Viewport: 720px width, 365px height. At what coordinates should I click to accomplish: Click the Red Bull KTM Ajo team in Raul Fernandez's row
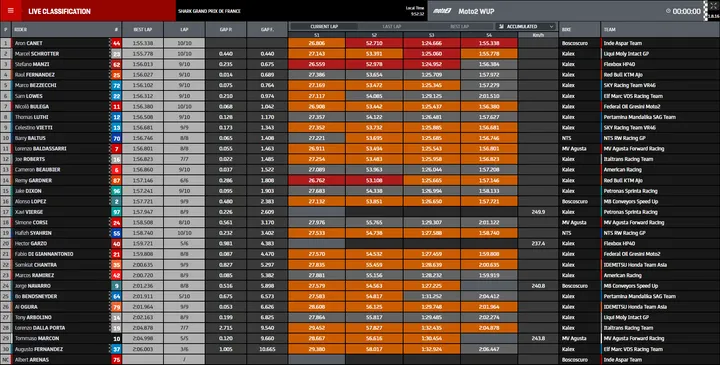(x=623, y=75)
